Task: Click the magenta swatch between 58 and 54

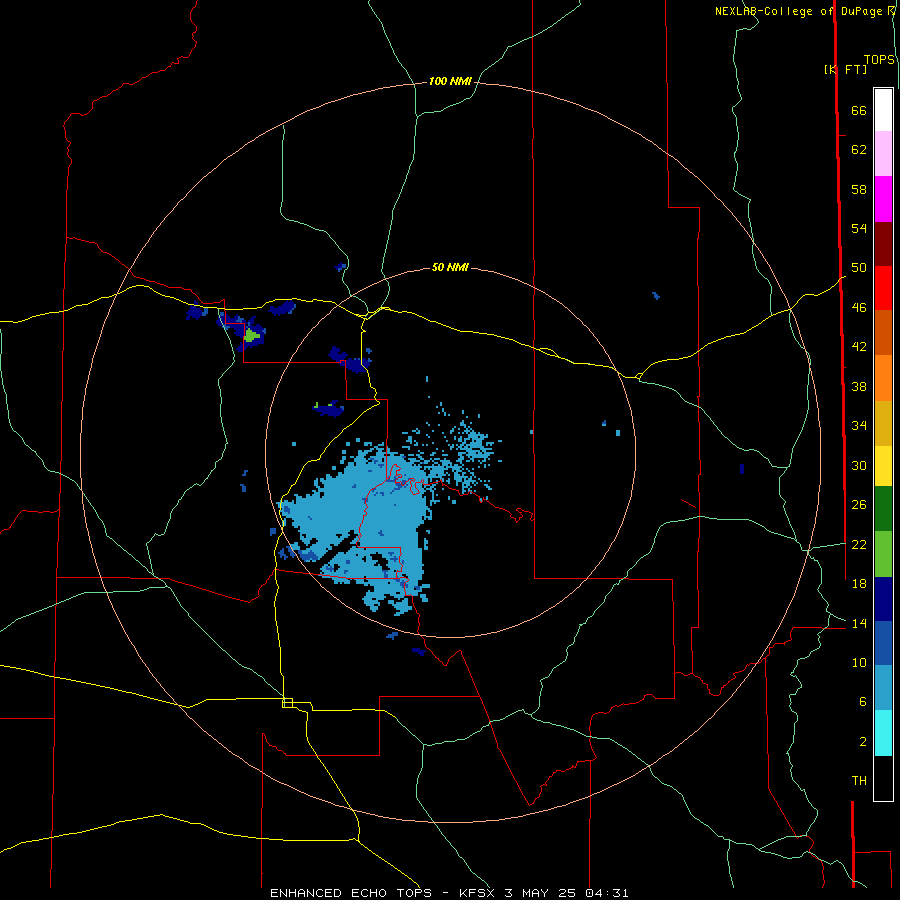Action: click(883, 199)
